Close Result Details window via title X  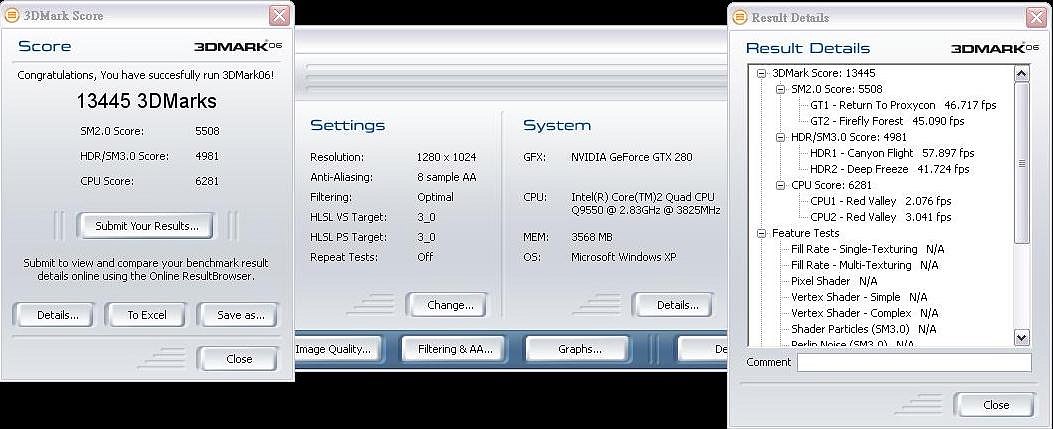pyautogui.click(x=1037, y=17)
